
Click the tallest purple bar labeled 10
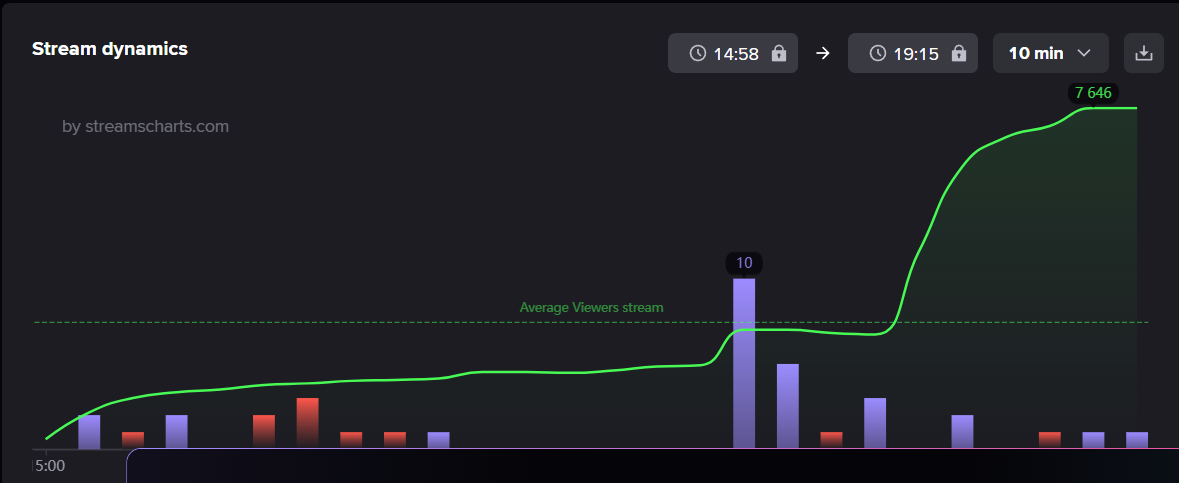(744, 363)
